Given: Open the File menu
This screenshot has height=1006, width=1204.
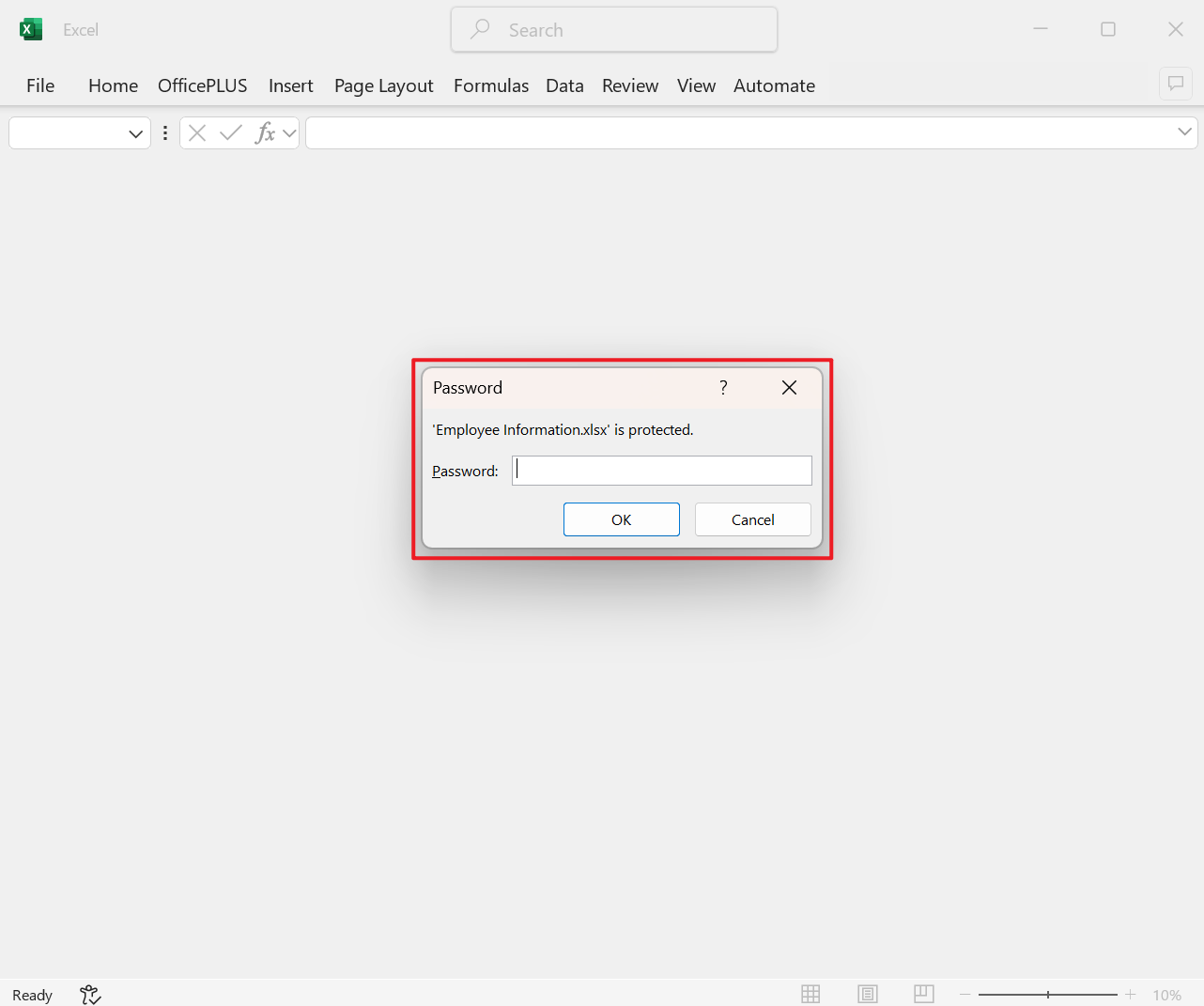Looking at the screenshot, I should point(39,85).
